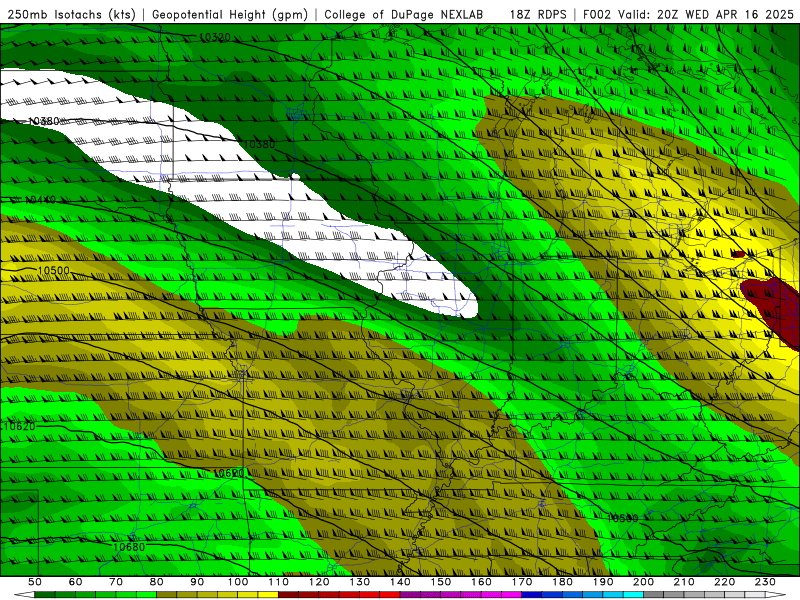This screenshot has height=600, width=800.
Task: Select the magenta swatch just before 170
Action: (x=512, y=595)
